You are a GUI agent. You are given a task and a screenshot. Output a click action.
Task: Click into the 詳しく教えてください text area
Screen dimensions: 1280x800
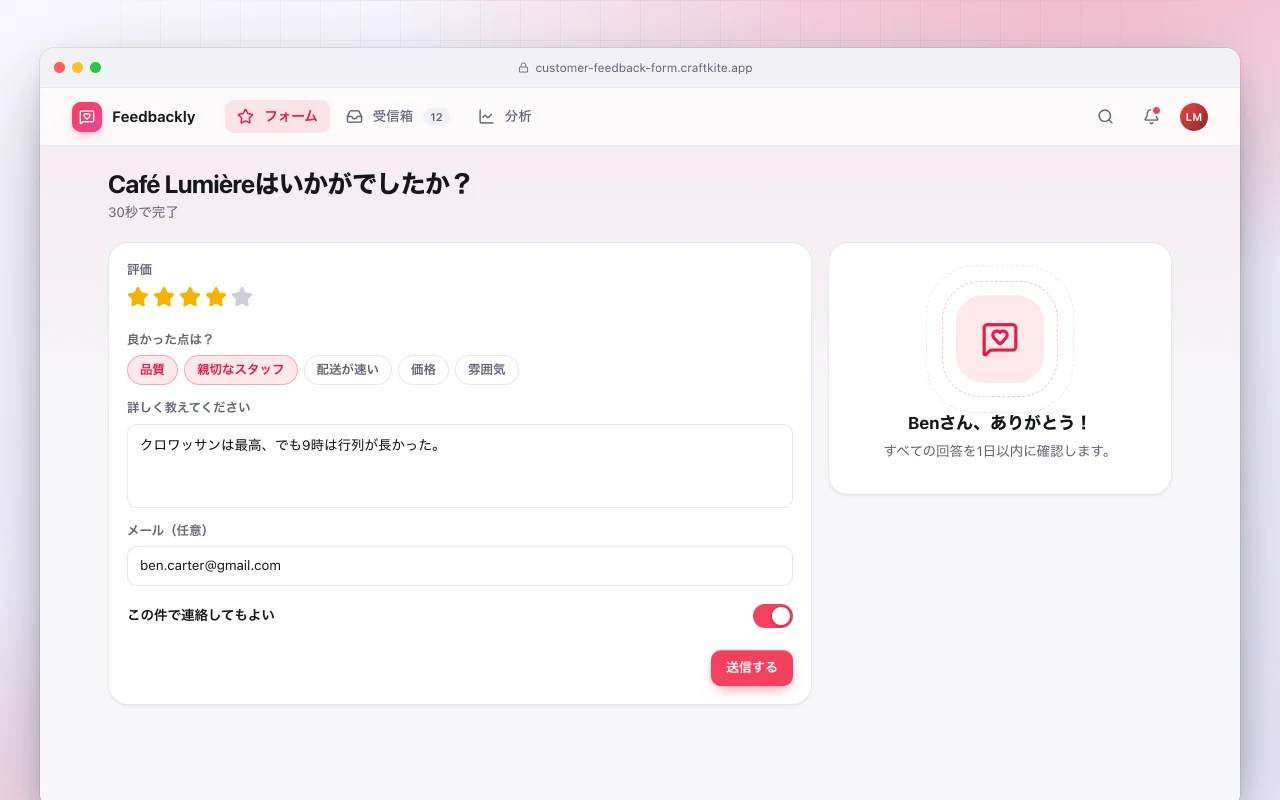[x=460, y=466]
